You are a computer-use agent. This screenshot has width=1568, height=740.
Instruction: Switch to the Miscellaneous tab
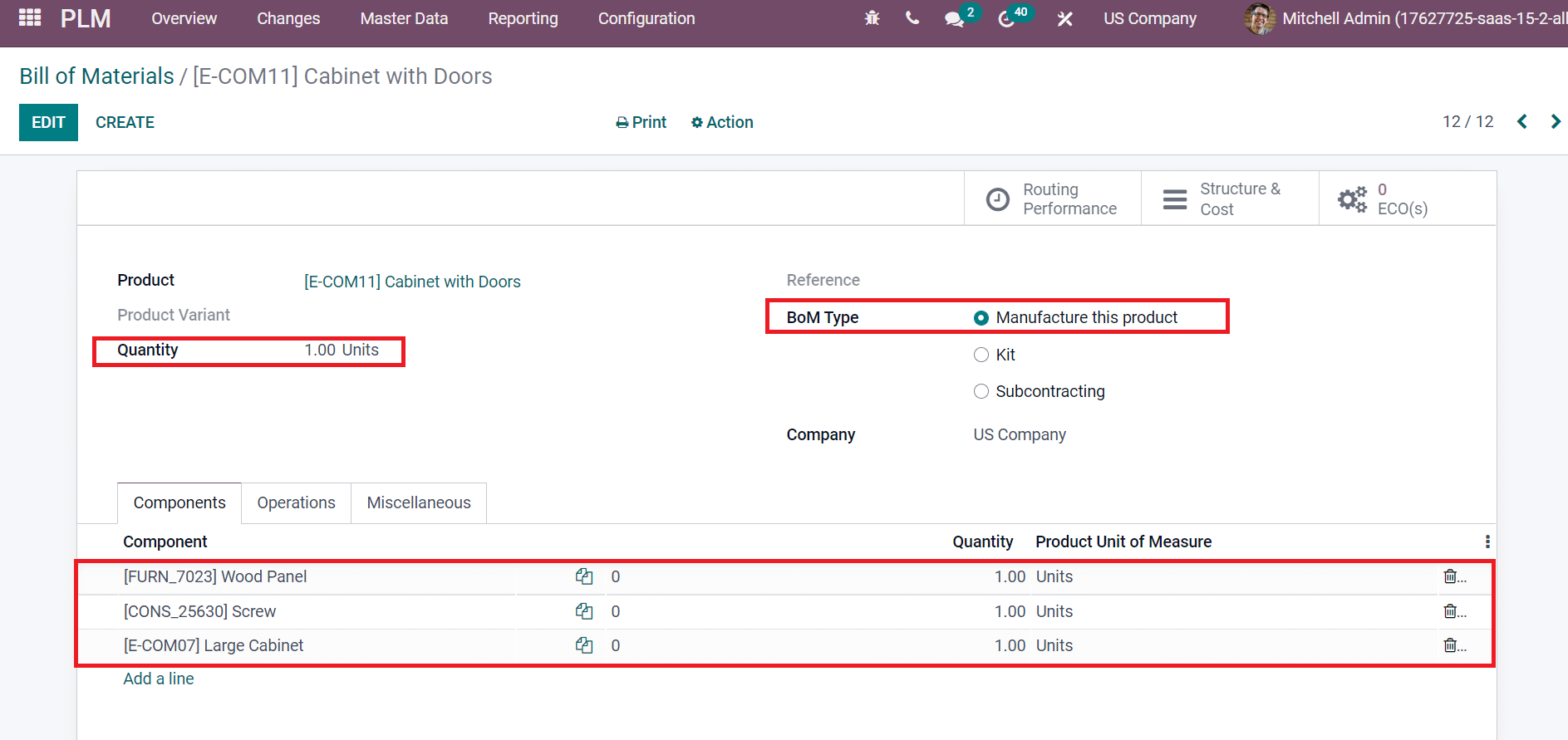[x=419, y=502]
